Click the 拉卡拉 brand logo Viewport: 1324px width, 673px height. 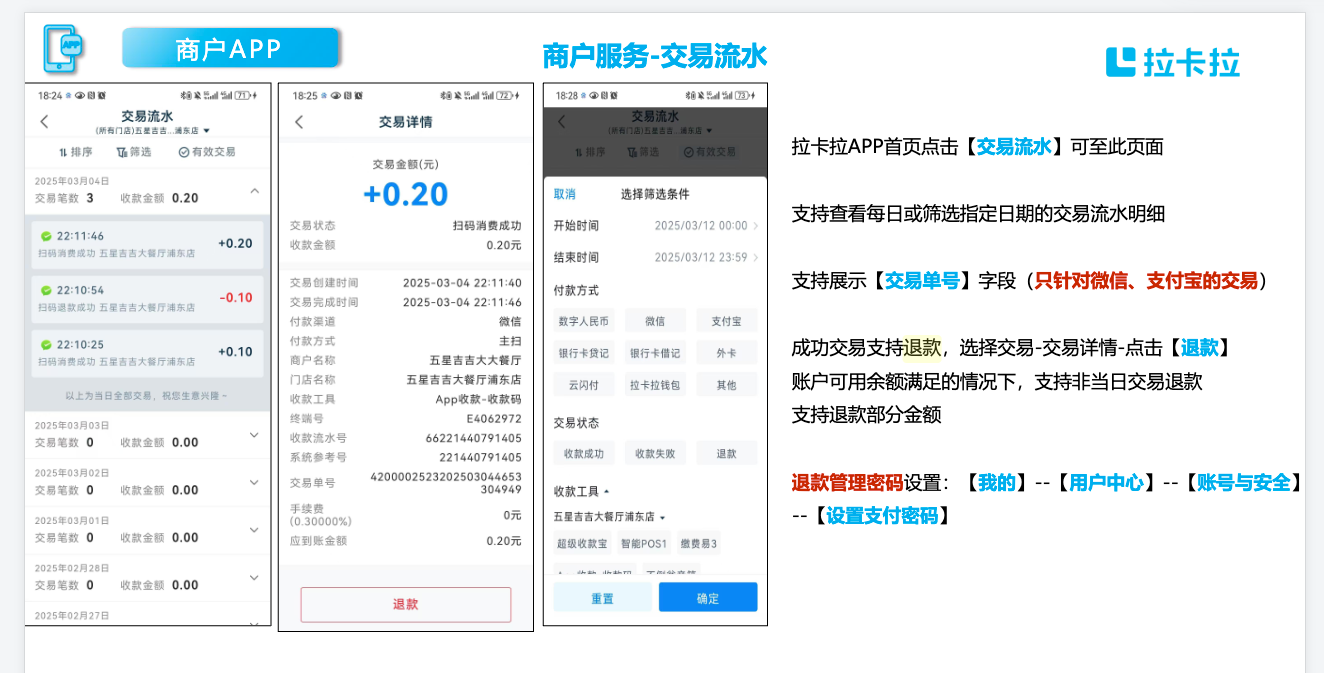tap(1172, 62)
